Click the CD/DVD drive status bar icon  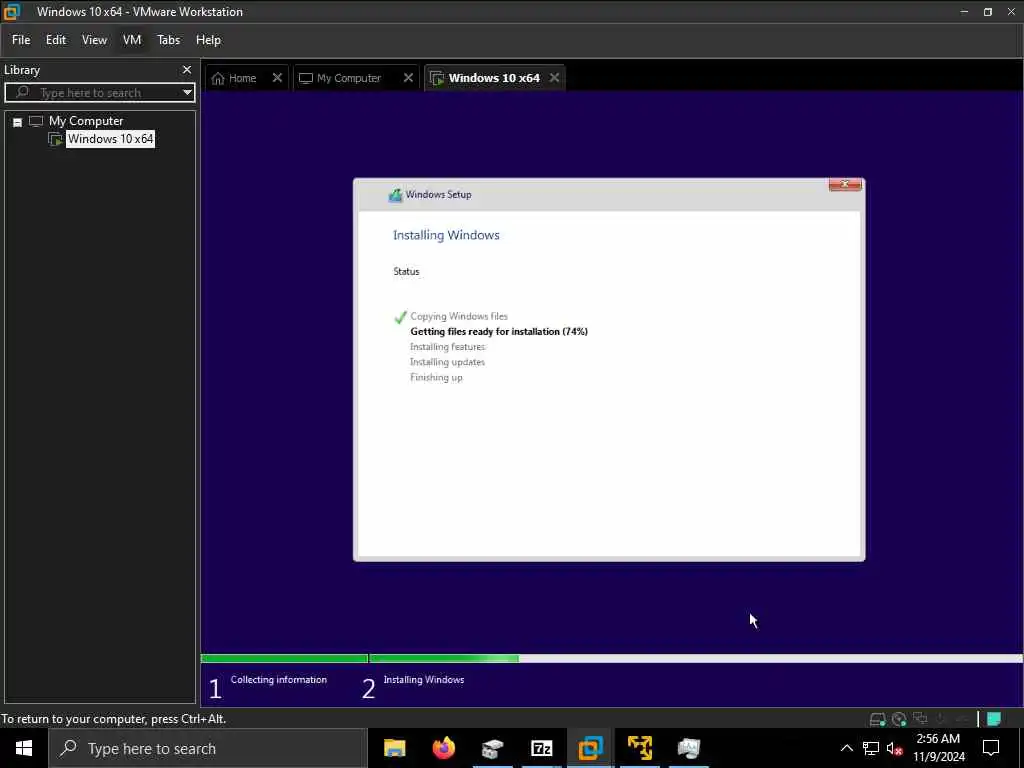[x=899, y=719]
